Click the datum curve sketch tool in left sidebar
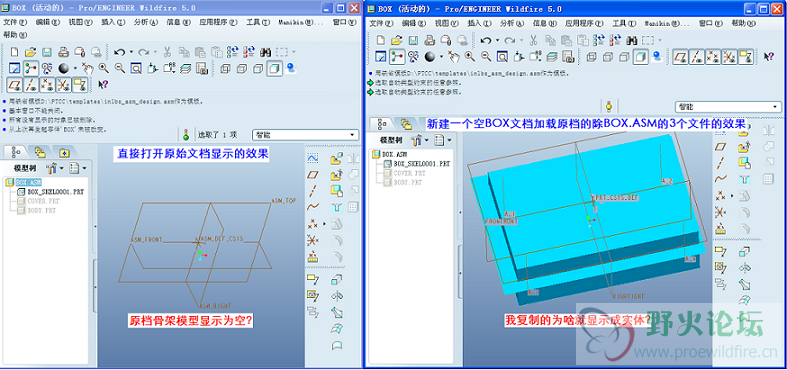 [x=313, y=206]
